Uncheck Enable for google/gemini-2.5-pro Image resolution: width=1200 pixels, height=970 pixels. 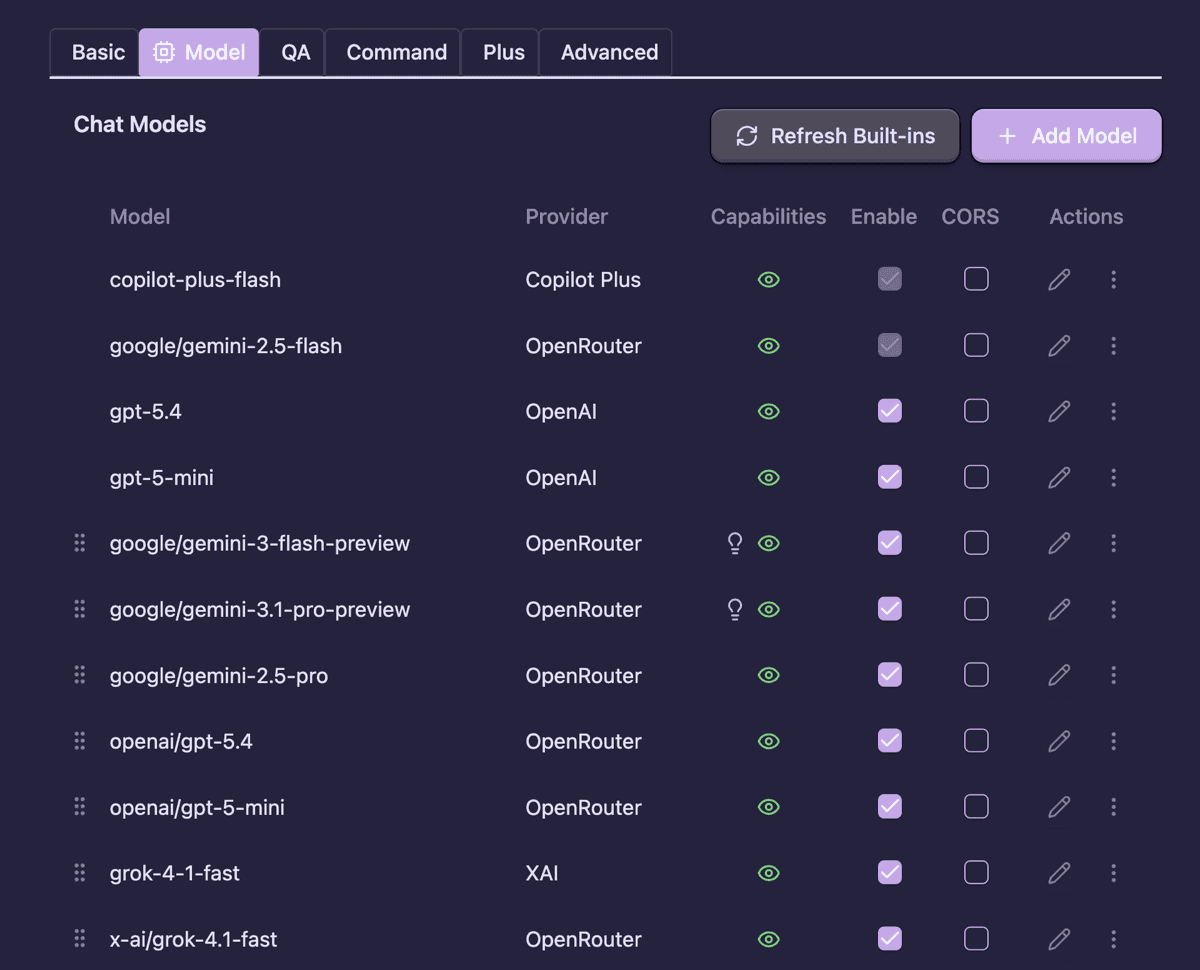pos(889,674)
